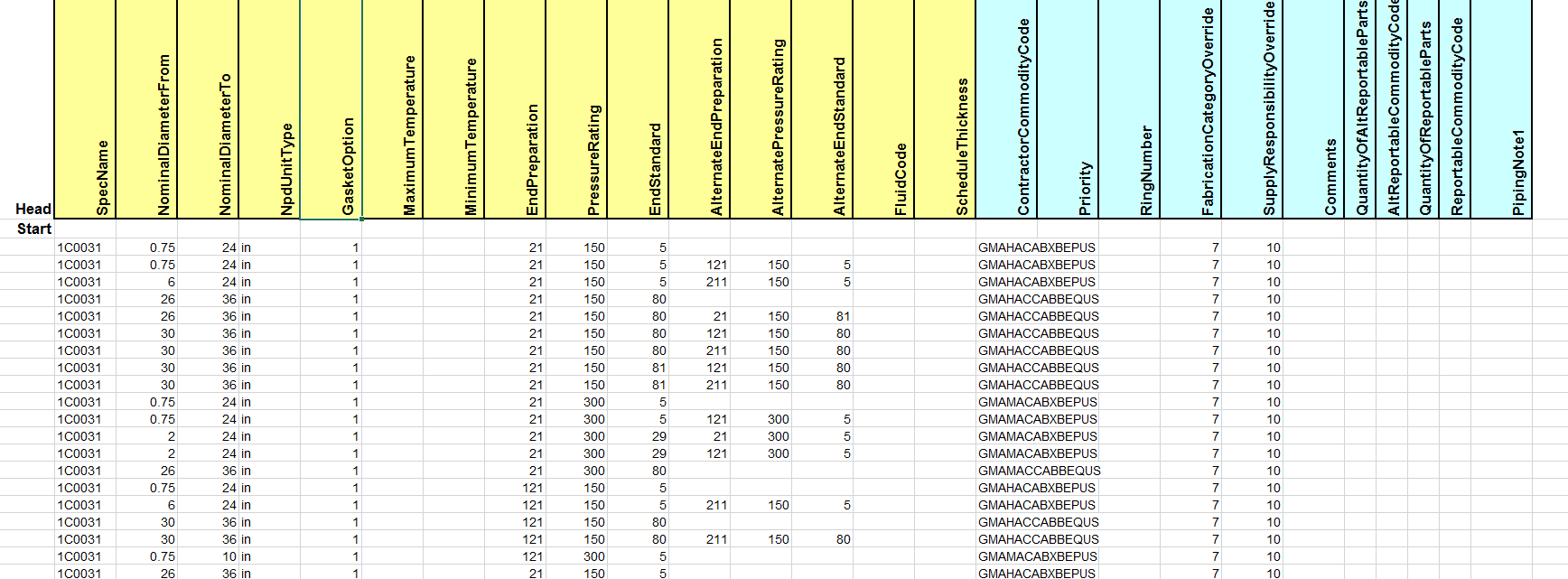Select the NominalDiameterTo header cell
Image resolution: width=1568 pixels, height=579 pixels.
[208, 108]
